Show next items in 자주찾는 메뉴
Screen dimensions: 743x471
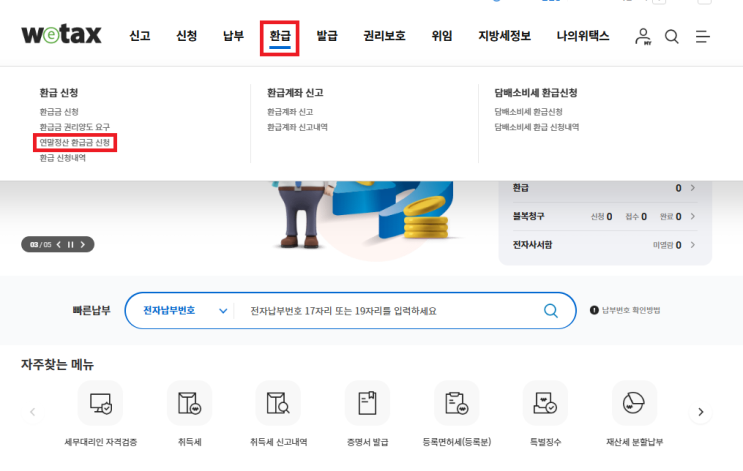(x=700, y=412)
